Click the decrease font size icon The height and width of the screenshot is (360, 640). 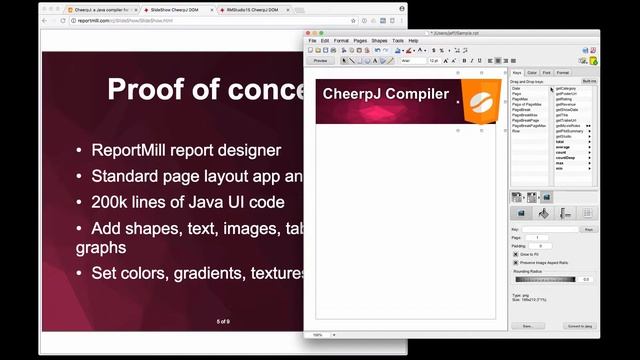453,61
